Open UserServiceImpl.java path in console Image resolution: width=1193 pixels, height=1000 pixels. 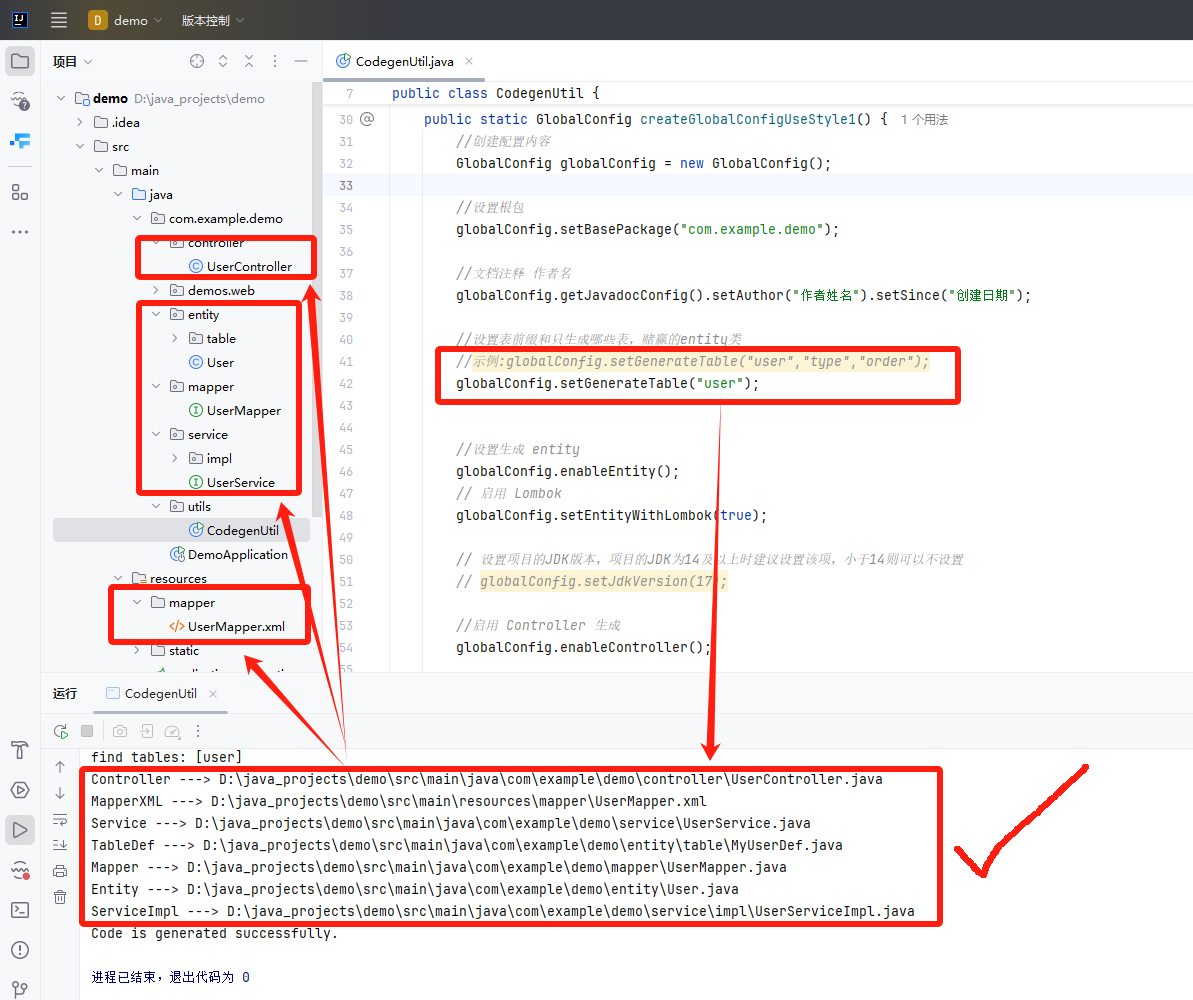pyautogui.click(x=571, y=911)
